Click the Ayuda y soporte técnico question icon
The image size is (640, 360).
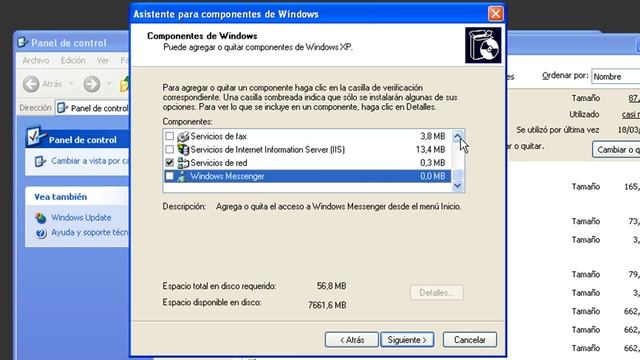point(40,233)
